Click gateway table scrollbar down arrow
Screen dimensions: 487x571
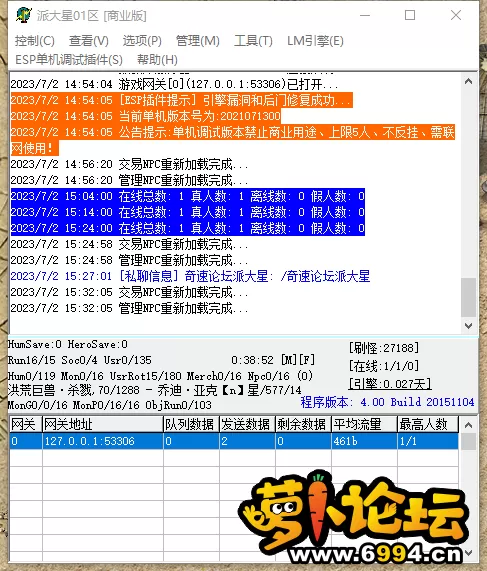pos(468,553)
